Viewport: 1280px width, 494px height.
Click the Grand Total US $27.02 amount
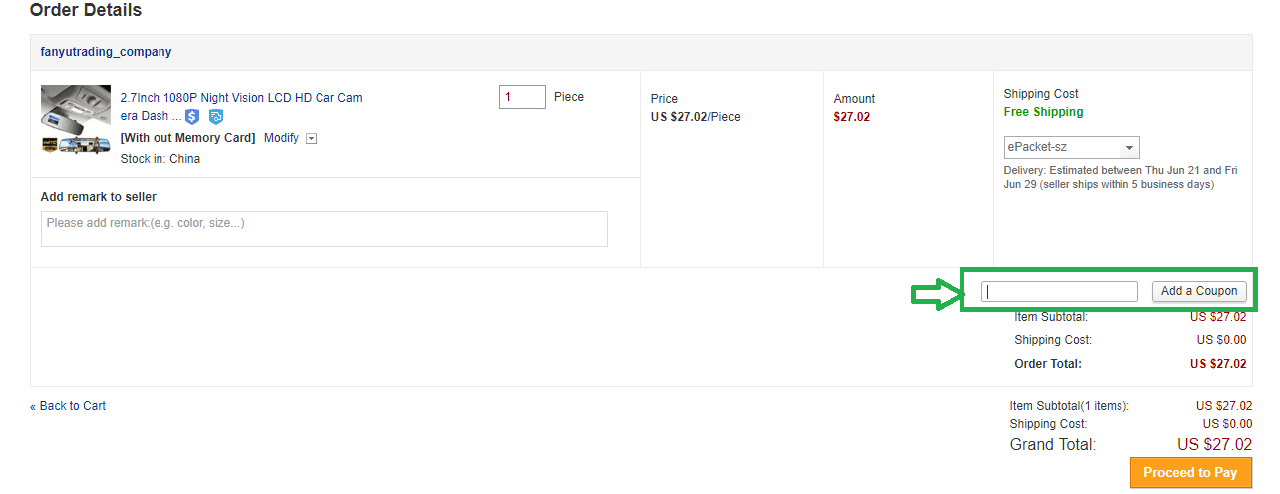[1214, 444]
